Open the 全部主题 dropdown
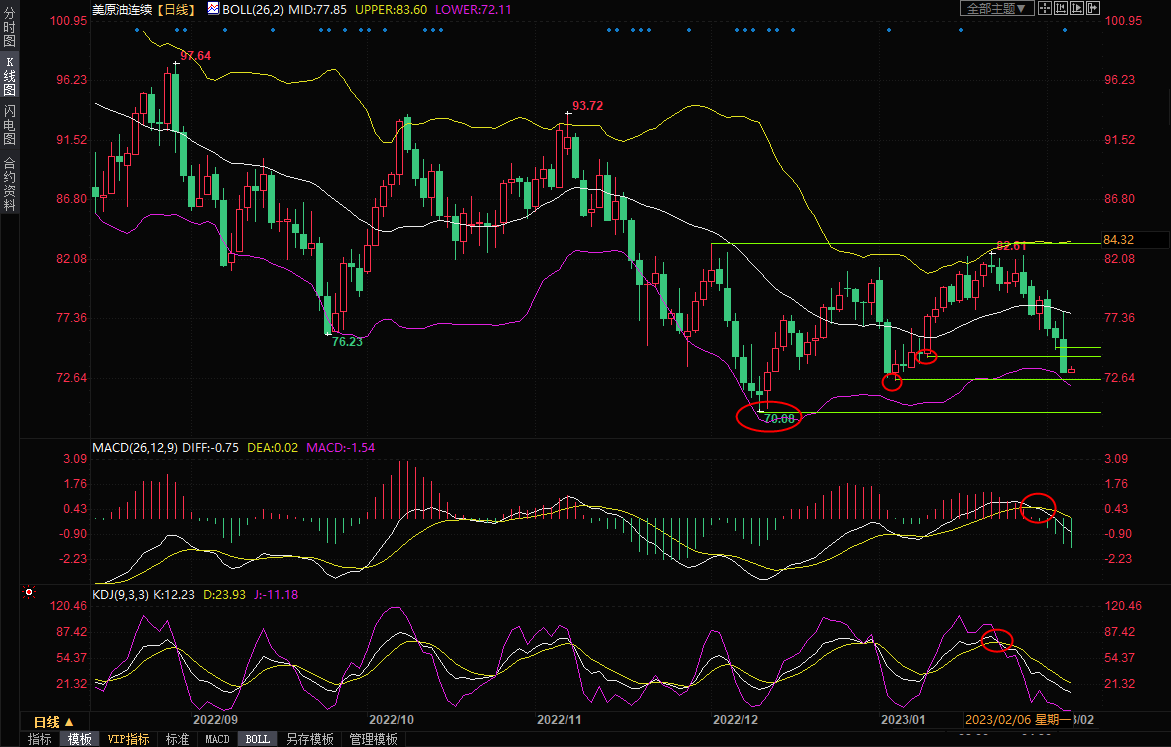Viewport: 1171px width, 747px height. click(996, 8)
